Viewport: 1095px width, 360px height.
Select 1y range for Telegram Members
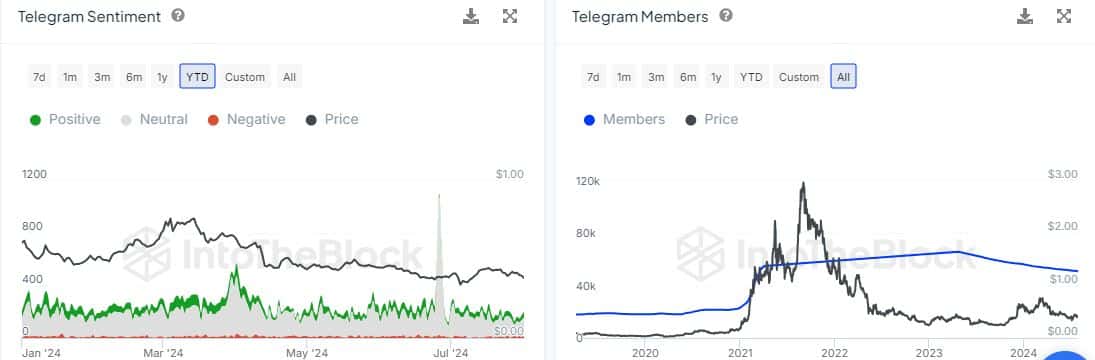tap(716, 77)
